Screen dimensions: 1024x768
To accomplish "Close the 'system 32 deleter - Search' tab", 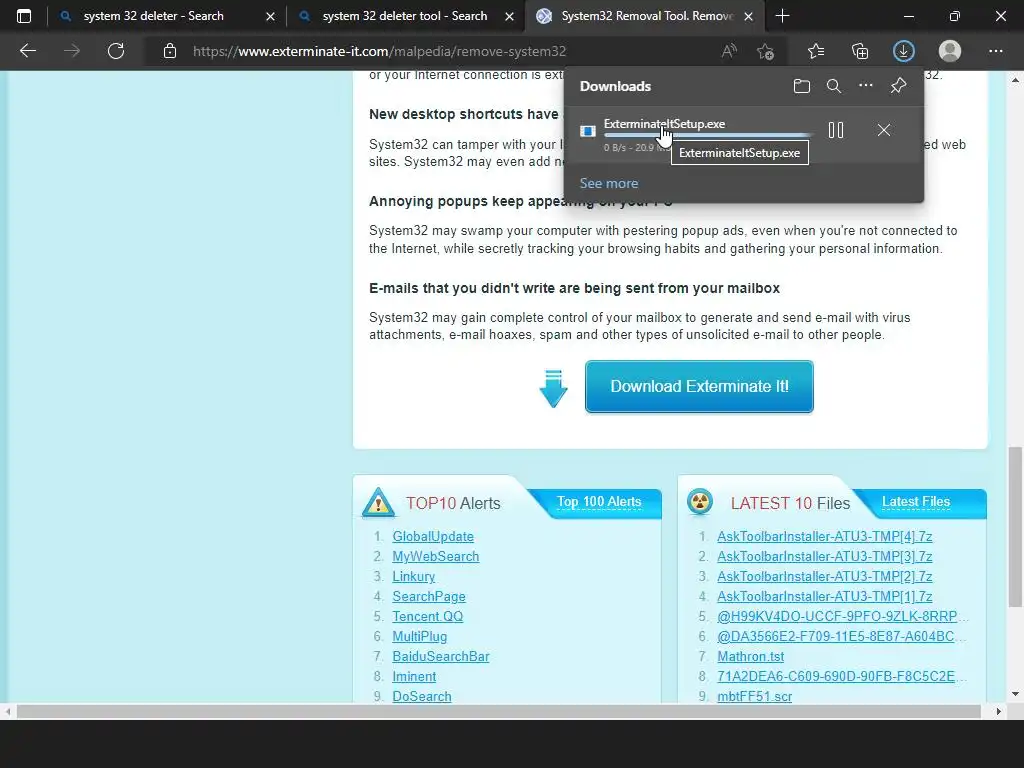I will coord(270,16).
